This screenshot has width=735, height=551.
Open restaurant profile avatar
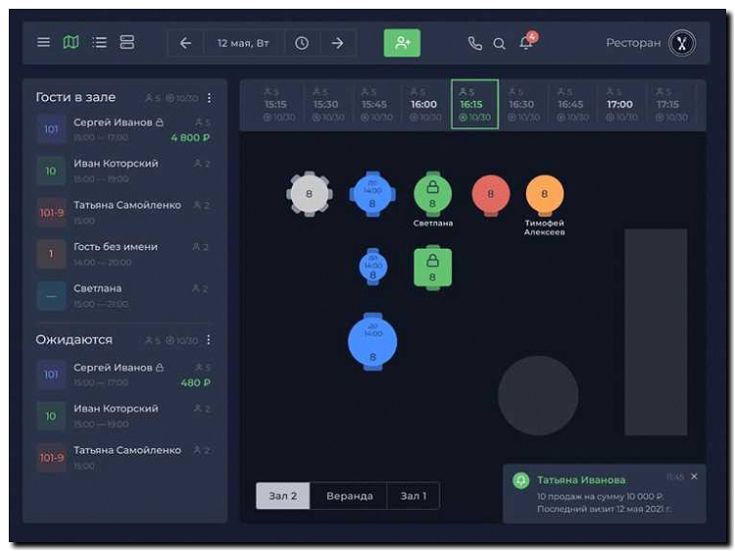[x=682, y=43]
